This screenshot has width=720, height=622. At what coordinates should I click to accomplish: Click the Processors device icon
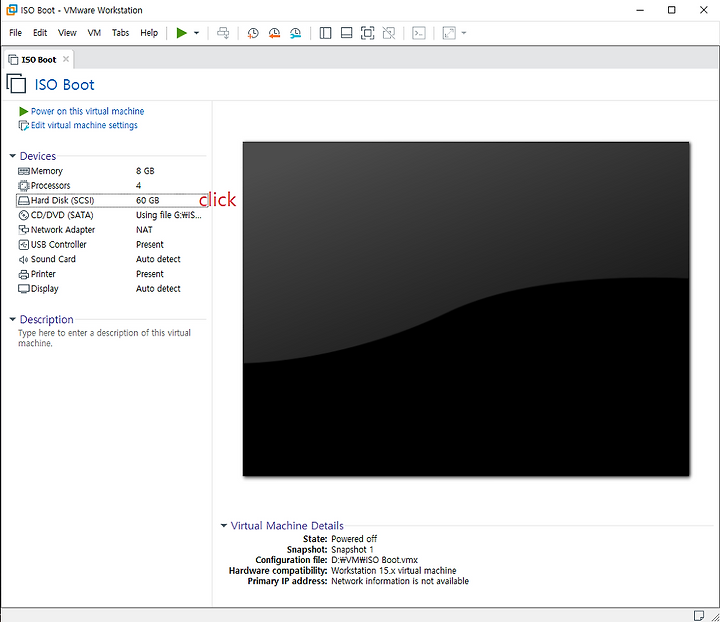pos(24,185)
